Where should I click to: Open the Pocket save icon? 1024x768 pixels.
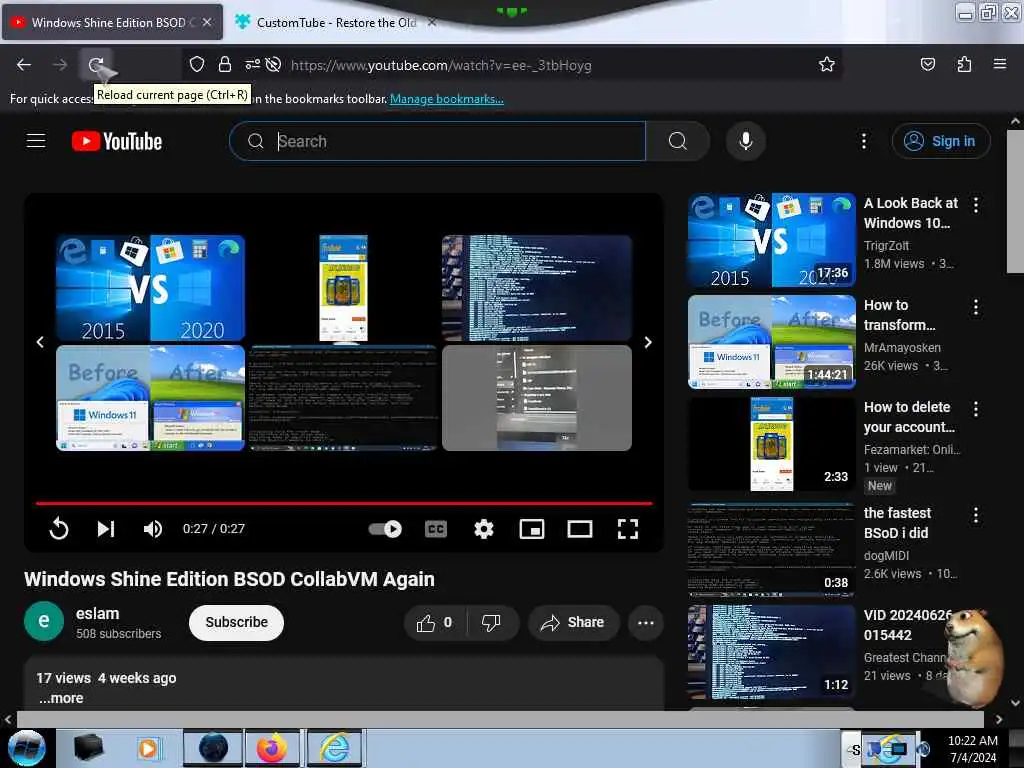(927, 64)
